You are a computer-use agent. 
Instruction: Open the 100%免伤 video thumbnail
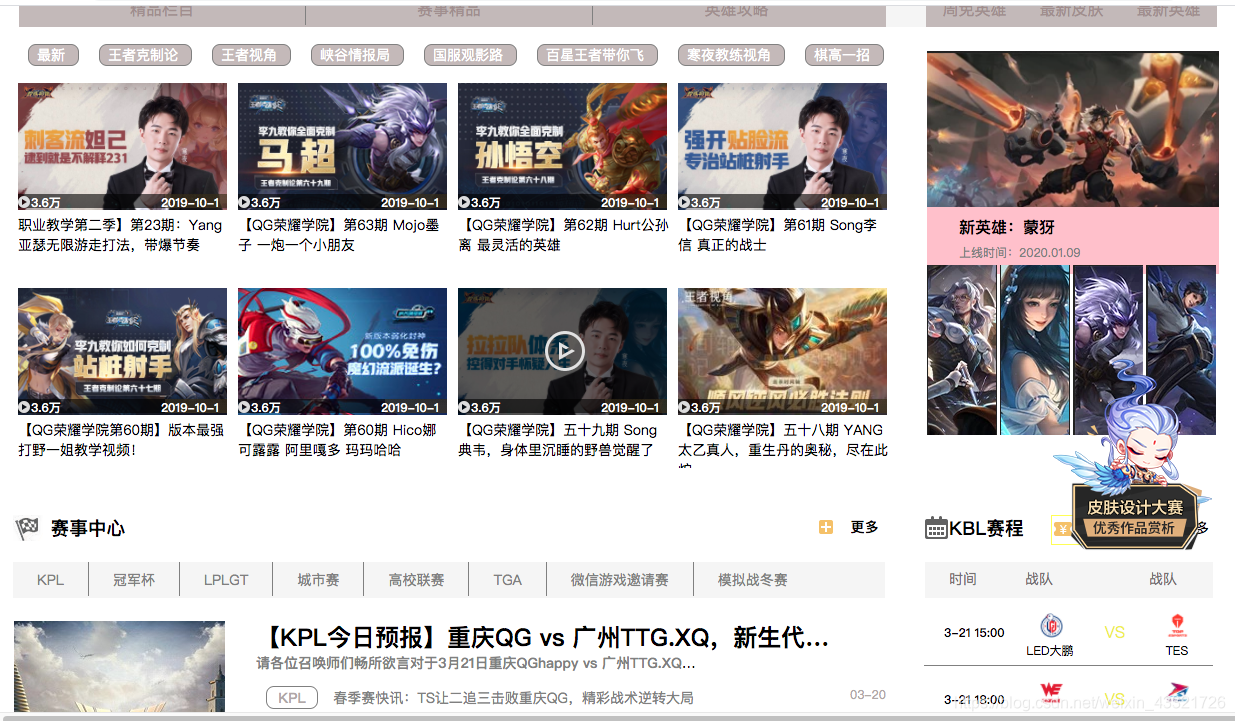click(342, 351)
